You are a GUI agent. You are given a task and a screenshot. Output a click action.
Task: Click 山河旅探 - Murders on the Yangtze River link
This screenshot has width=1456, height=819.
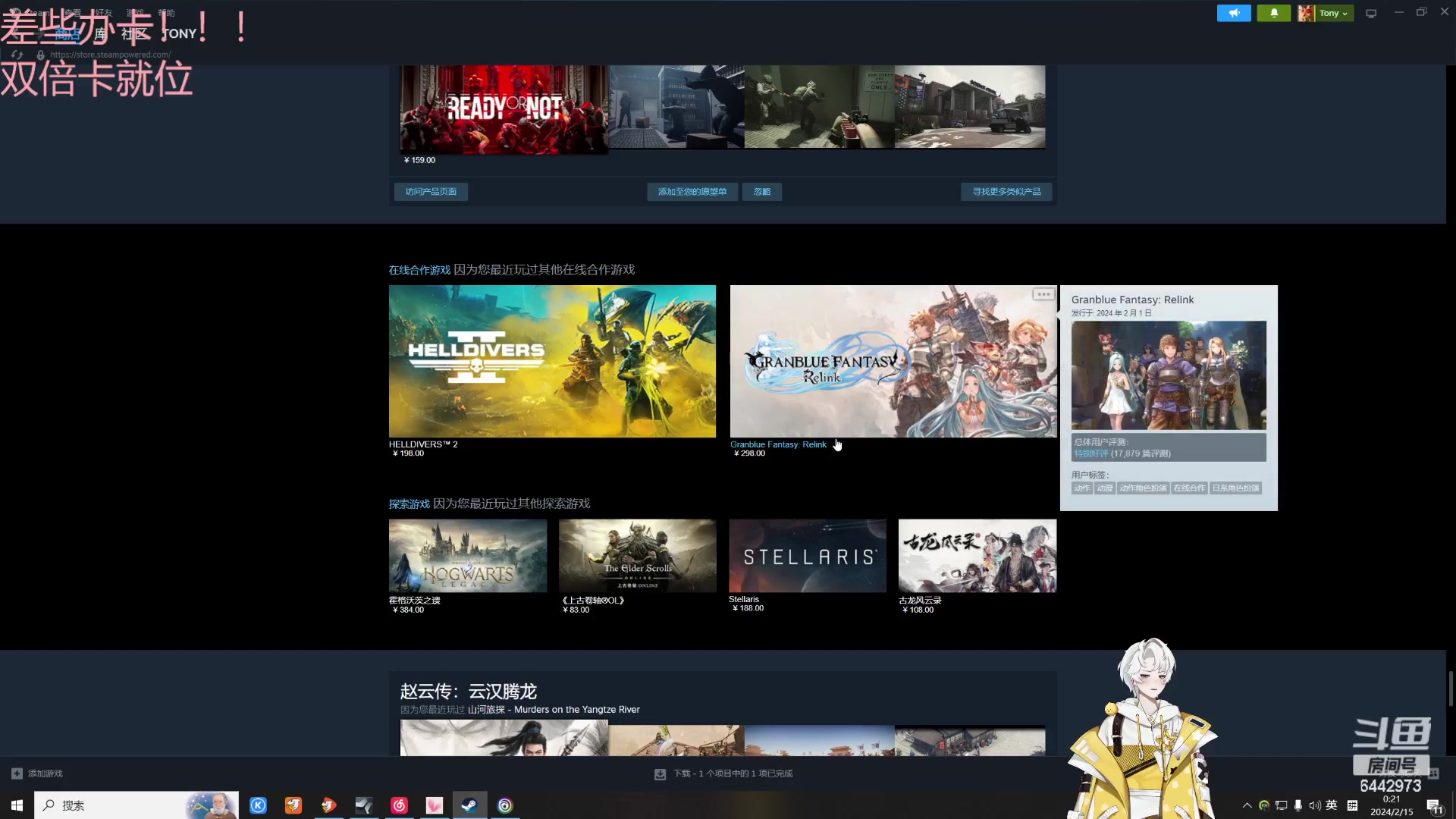click(x=554, y=710)
